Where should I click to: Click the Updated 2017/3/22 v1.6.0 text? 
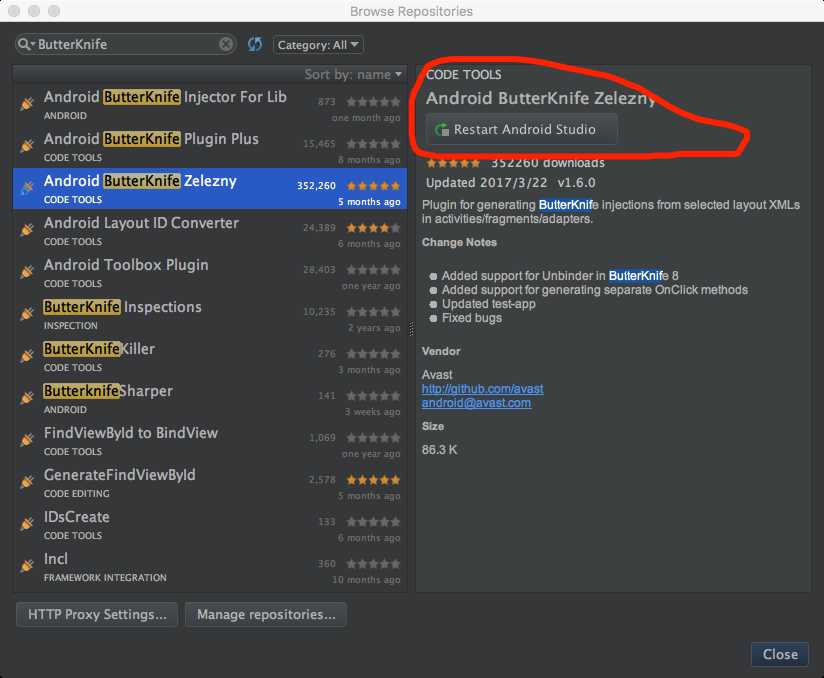pyautogui.click(x=510, y=183)
